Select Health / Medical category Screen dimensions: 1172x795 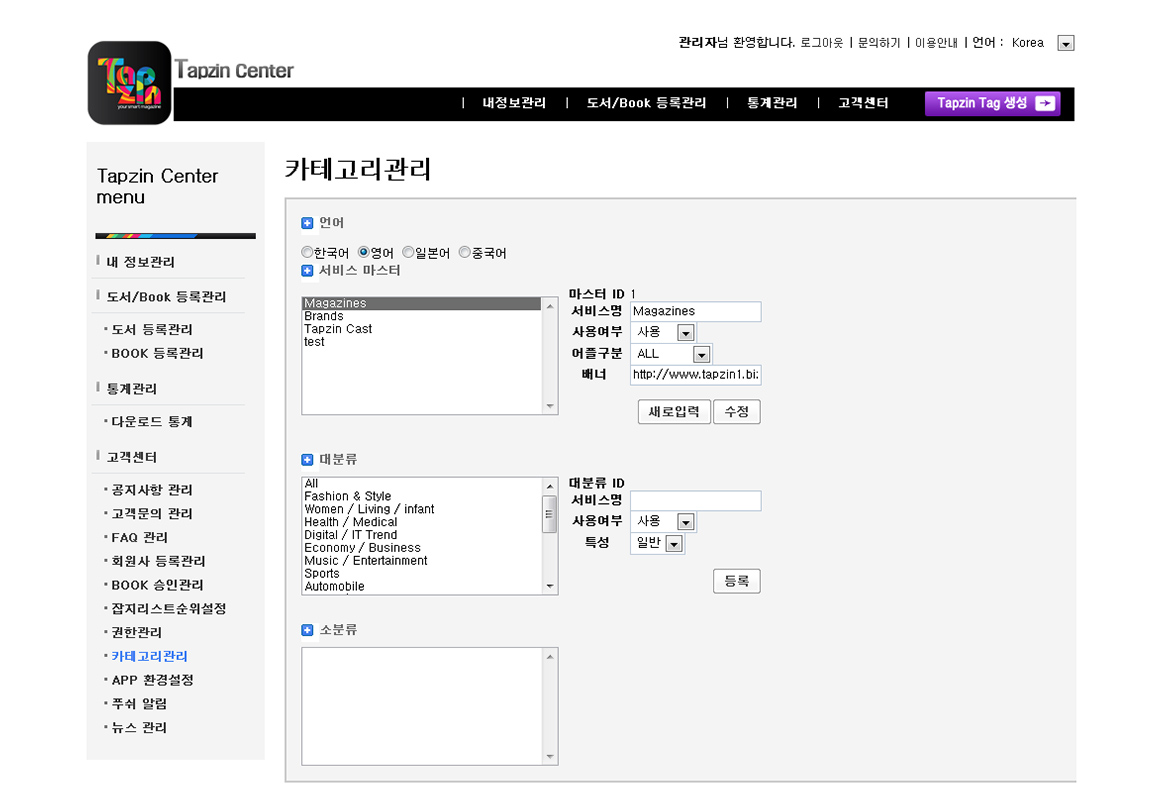(x=422, y=522)
